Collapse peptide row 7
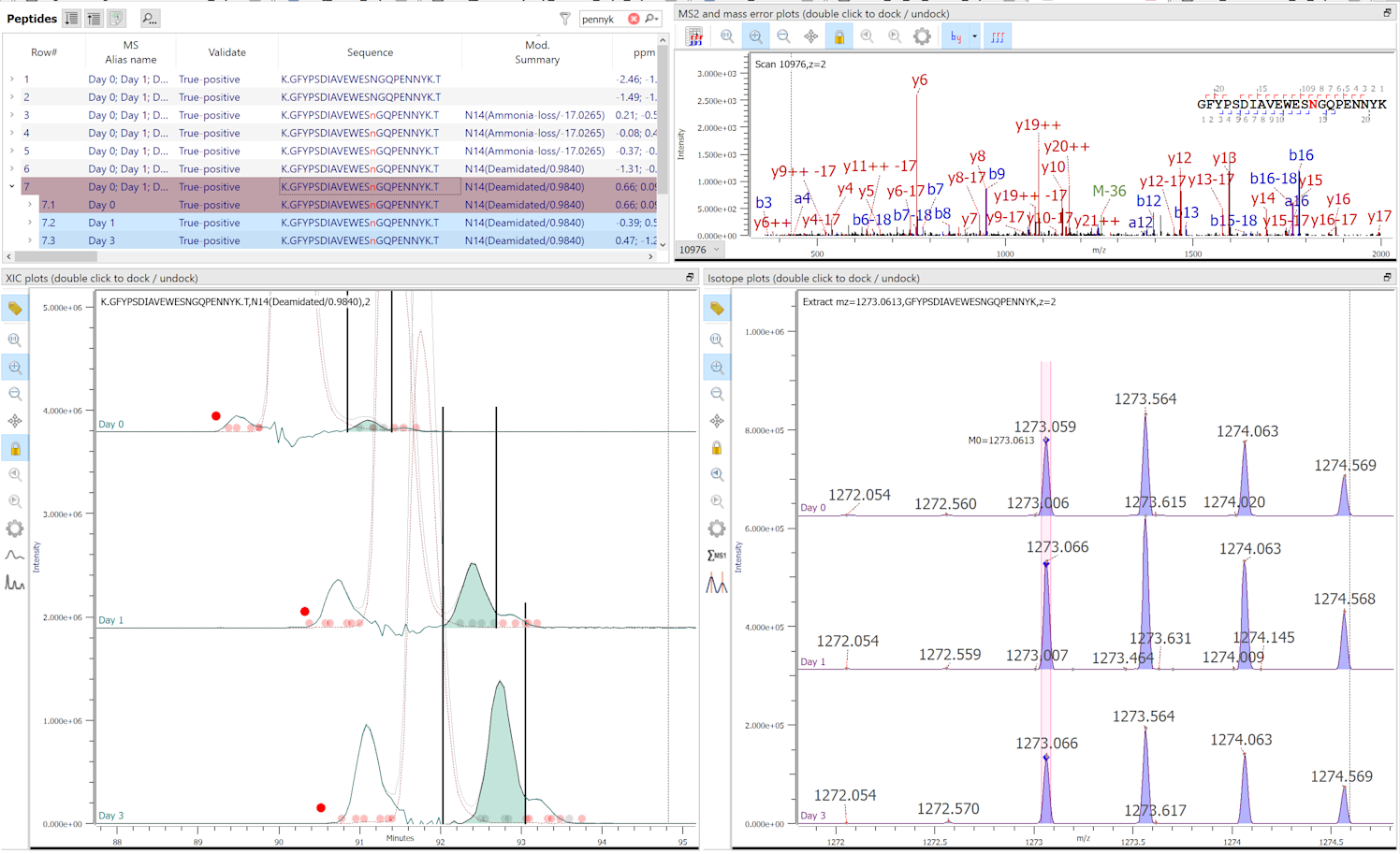Image resolution: width=1400 pixels, height=854 pixels. tap(11, 187)
